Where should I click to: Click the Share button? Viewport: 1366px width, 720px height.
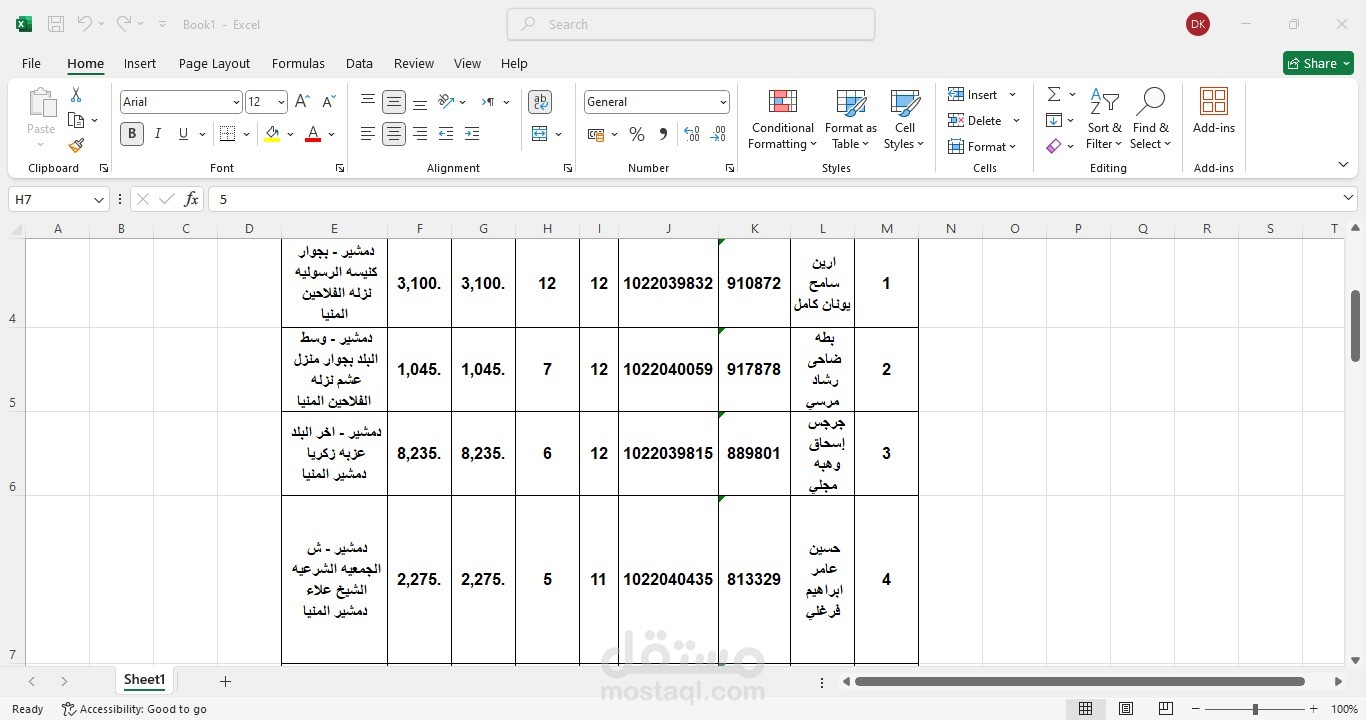tap(1318, 63)
